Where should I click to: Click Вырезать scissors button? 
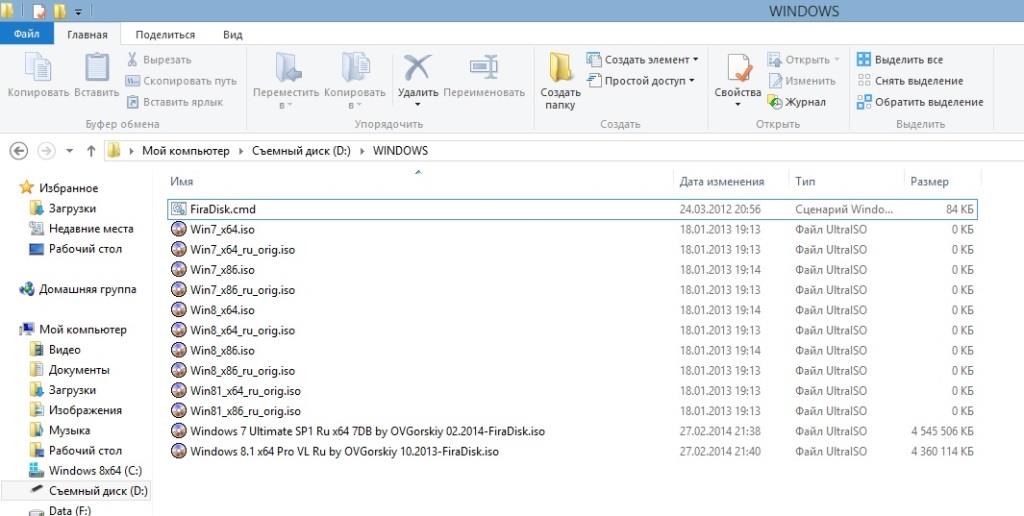pyautogui.click(x=159, y=59)
